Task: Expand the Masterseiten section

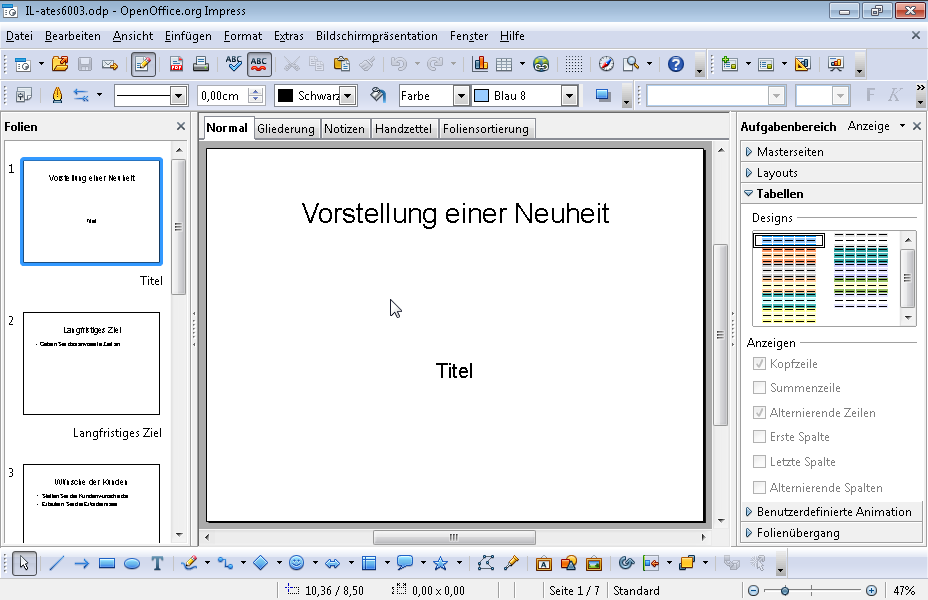Action: [x=831, y=151]
